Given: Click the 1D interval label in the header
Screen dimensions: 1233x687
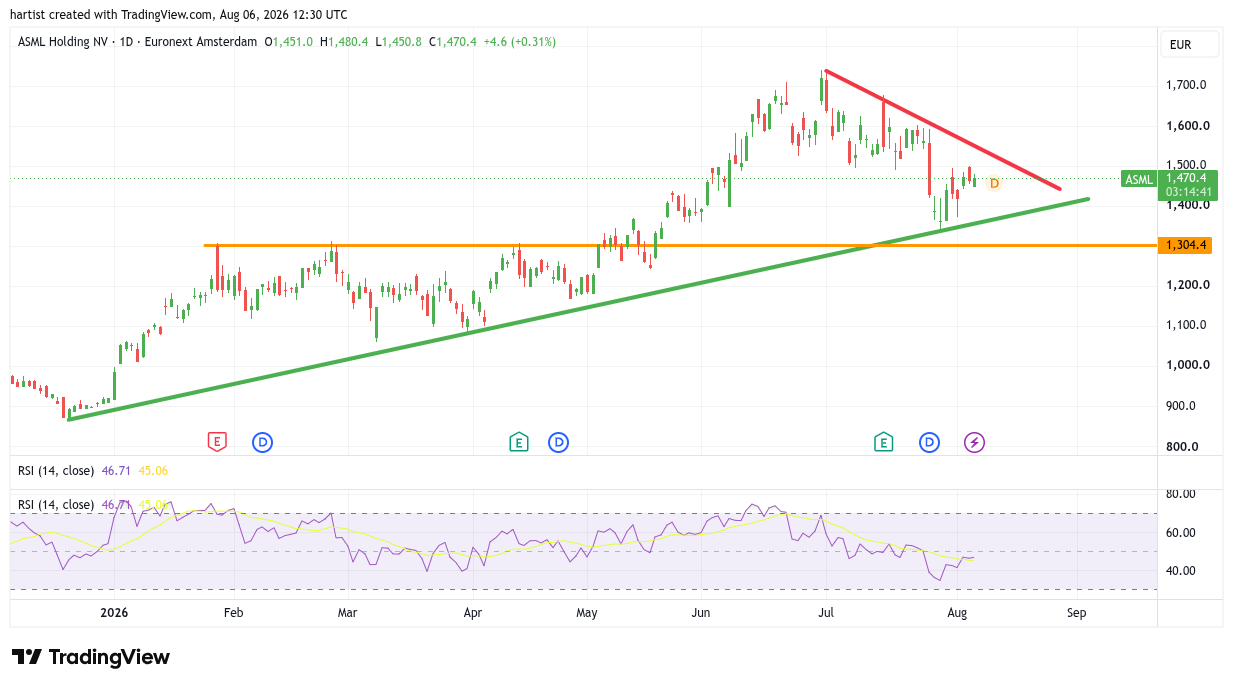Looking at the screenshot, I should (x=126, y=42).
